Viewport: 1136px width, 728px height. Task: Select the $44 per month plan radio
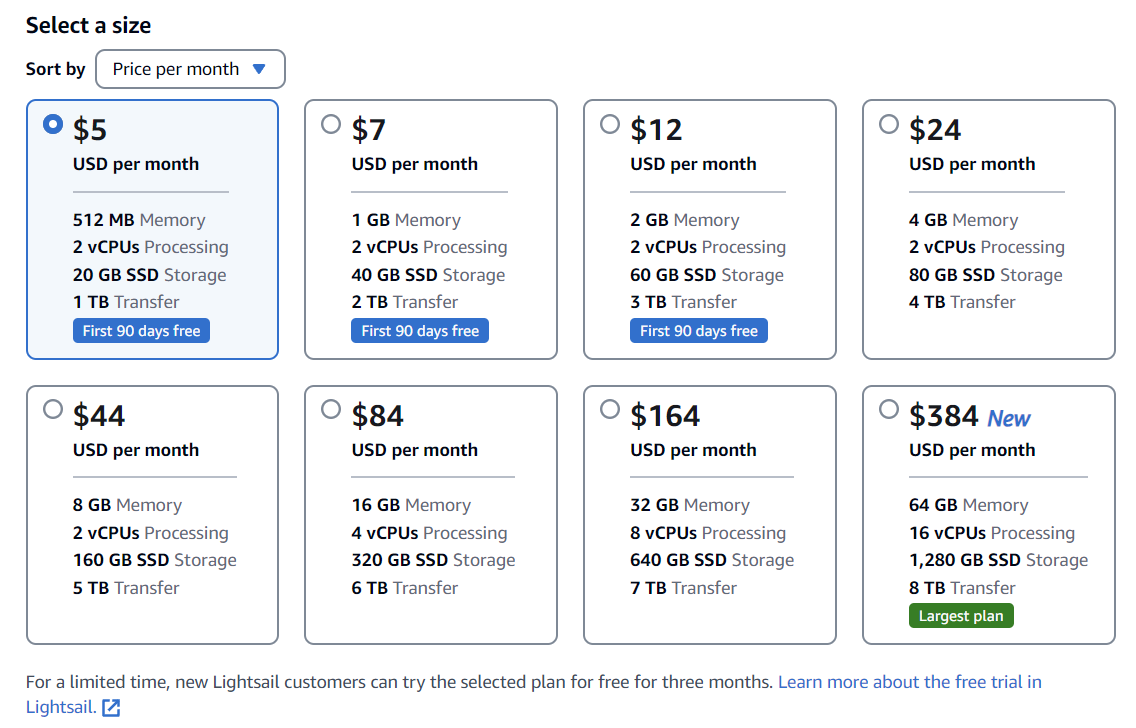click(53, 409)
